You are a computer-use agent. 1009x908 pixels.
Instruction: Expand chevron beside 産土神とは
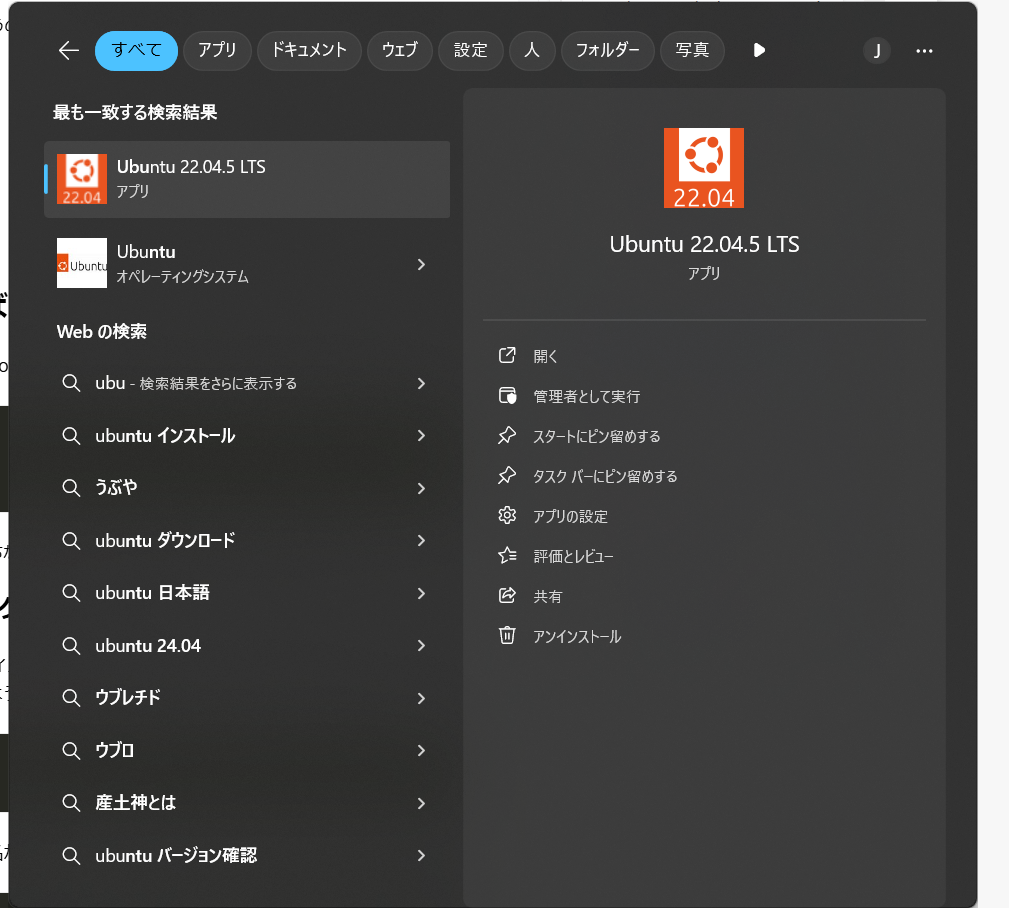pyautogui.click(x=421, y=803)
